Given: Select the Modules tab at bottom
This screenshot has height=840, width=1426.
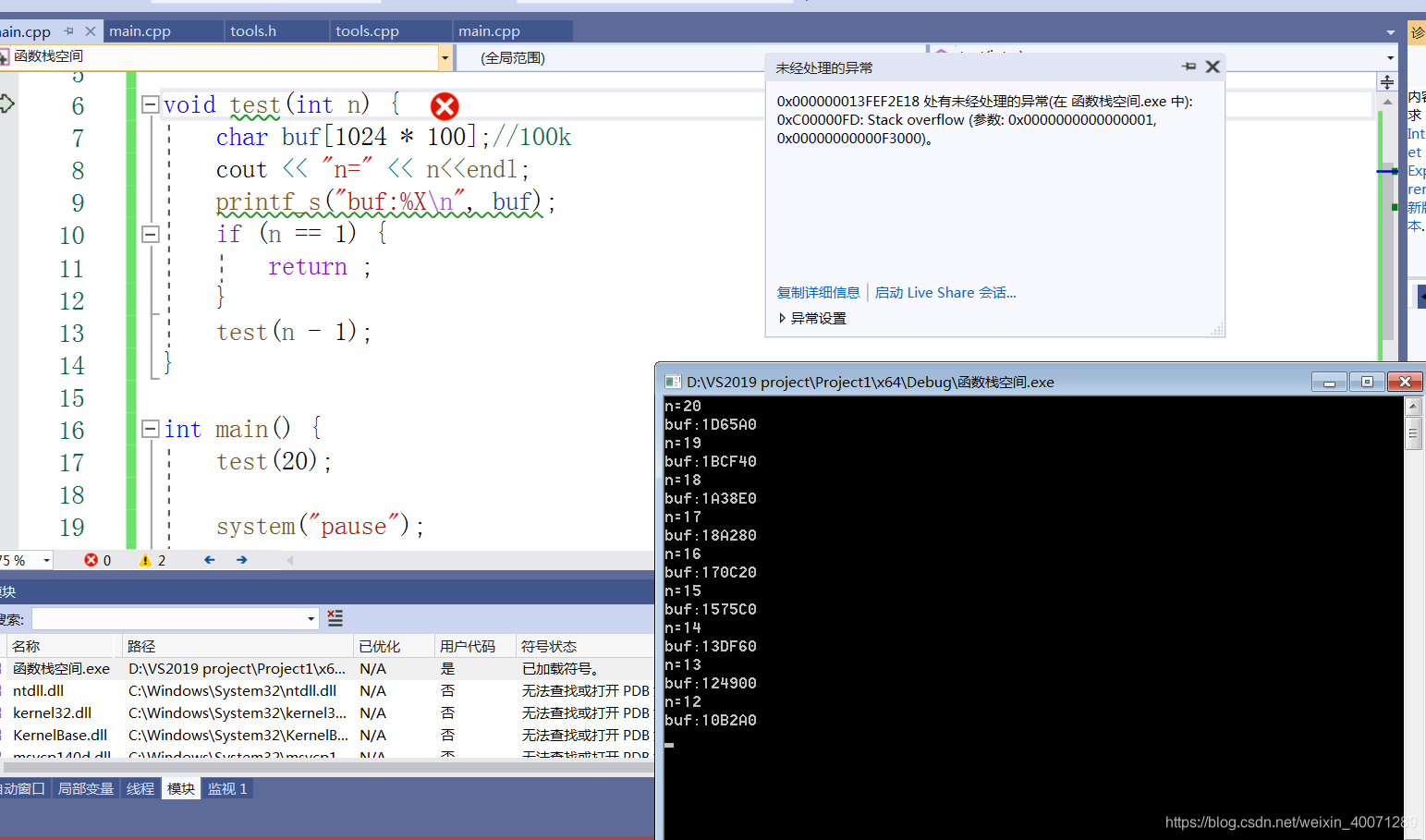Looking at the screenshot, I should point(181,788).
